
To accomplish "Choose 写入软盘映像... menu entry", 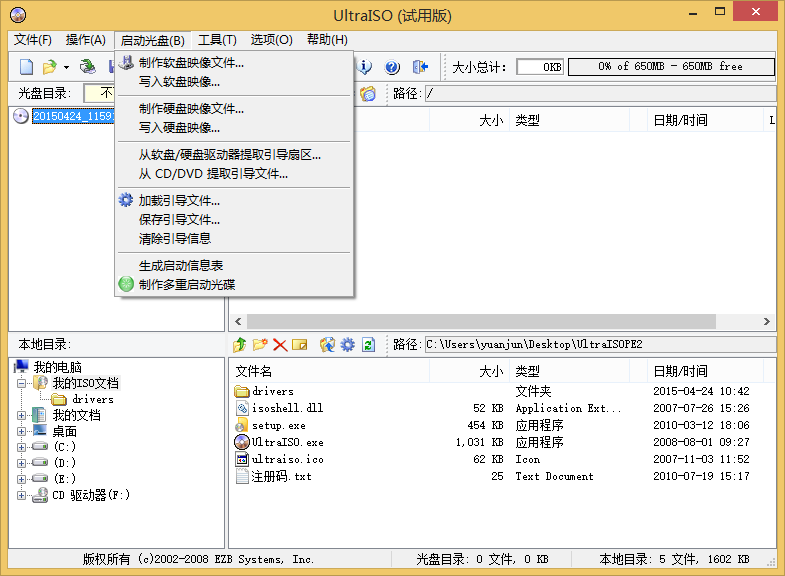I will (234, 82).
